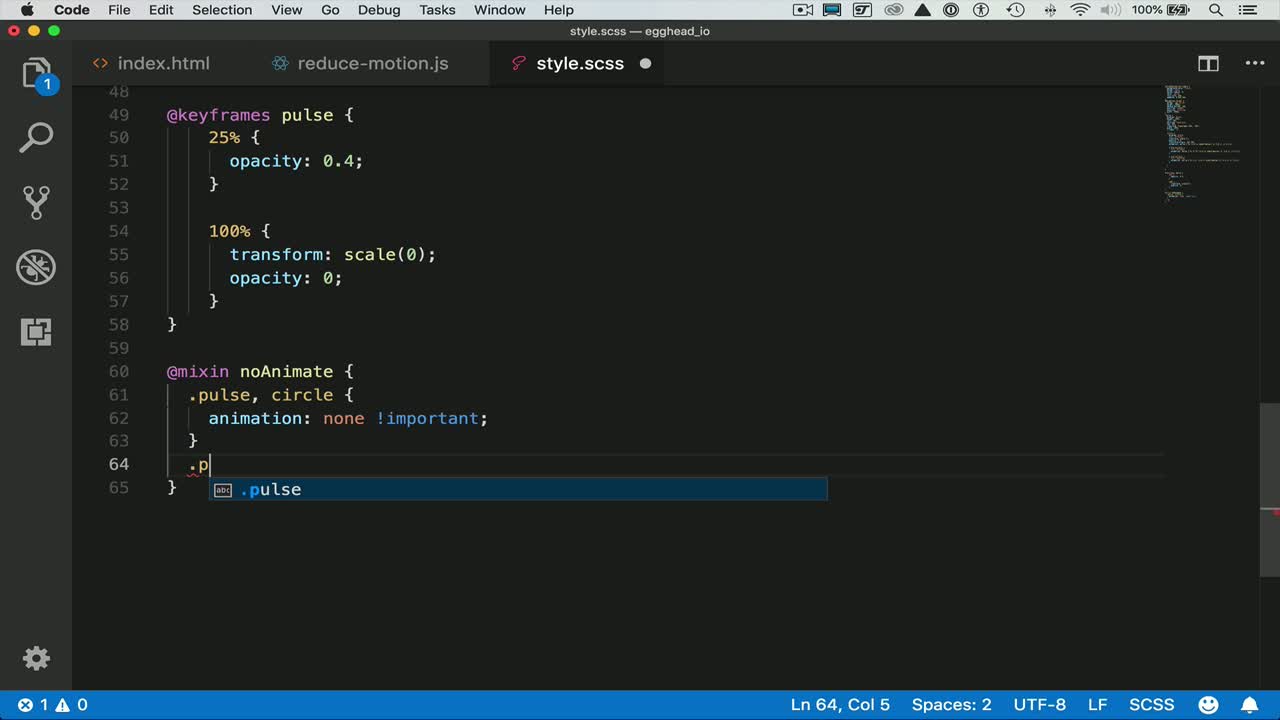Screen dimensions: 1280x720
Task: Open the editor More Actions menu
Action: click(x=1254, y=64)
